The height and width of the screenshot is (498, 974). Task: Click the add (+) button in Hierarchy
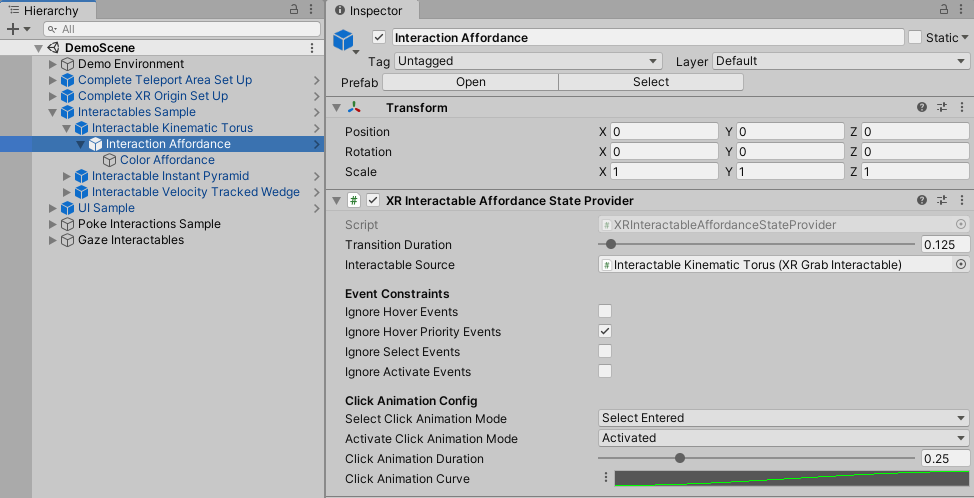click(x=13, y=29)
